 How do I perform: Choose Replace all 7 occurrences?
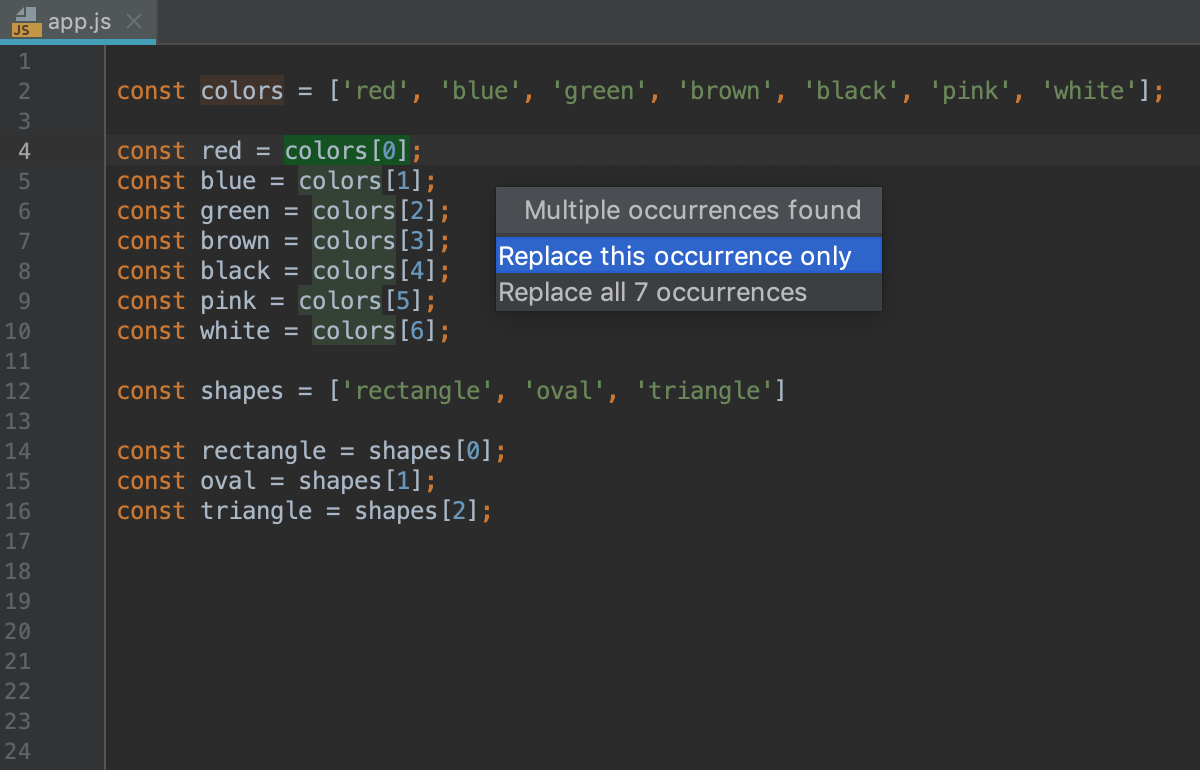pyautogui.click(x=689, y=292)
